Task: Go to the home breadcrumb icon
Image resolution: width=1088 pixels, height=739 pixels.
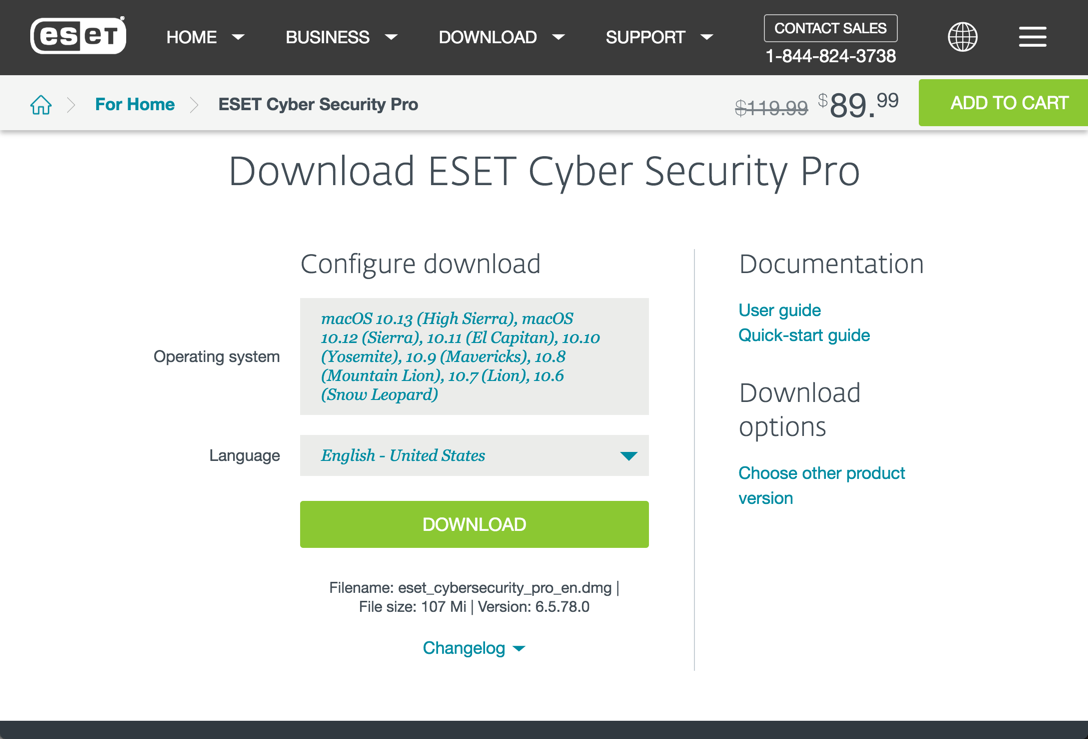Action: (41, 104)
